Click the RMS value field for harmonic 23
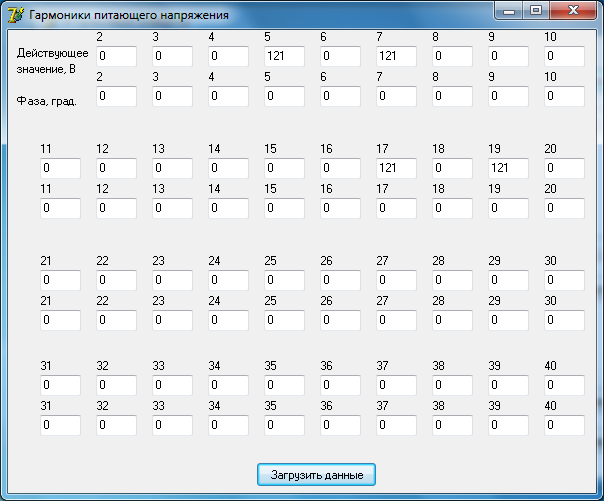The height and width of the screenshot is (501, 604). (x=172, y=280)
